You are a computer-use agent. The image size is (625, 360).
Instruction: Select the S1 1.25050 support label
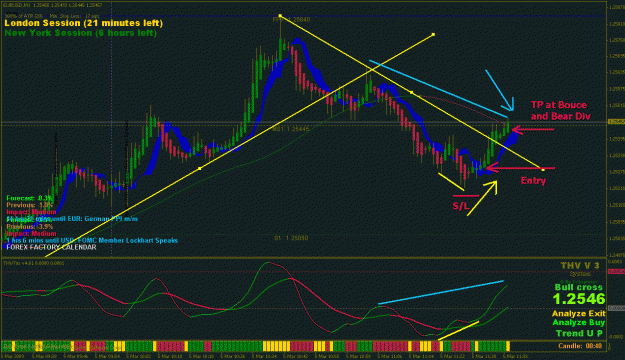[x=291, y=238]
